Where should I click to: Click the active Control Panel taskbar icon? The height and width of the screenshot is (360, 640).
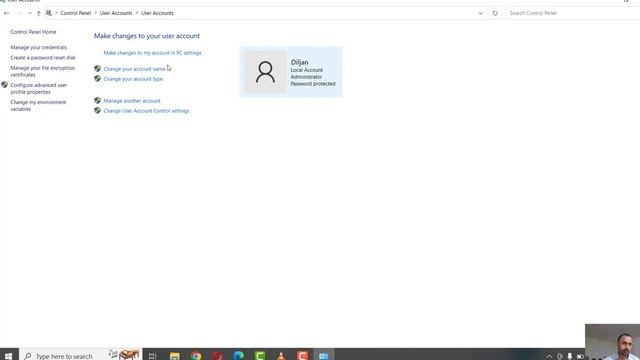[324, 356]
